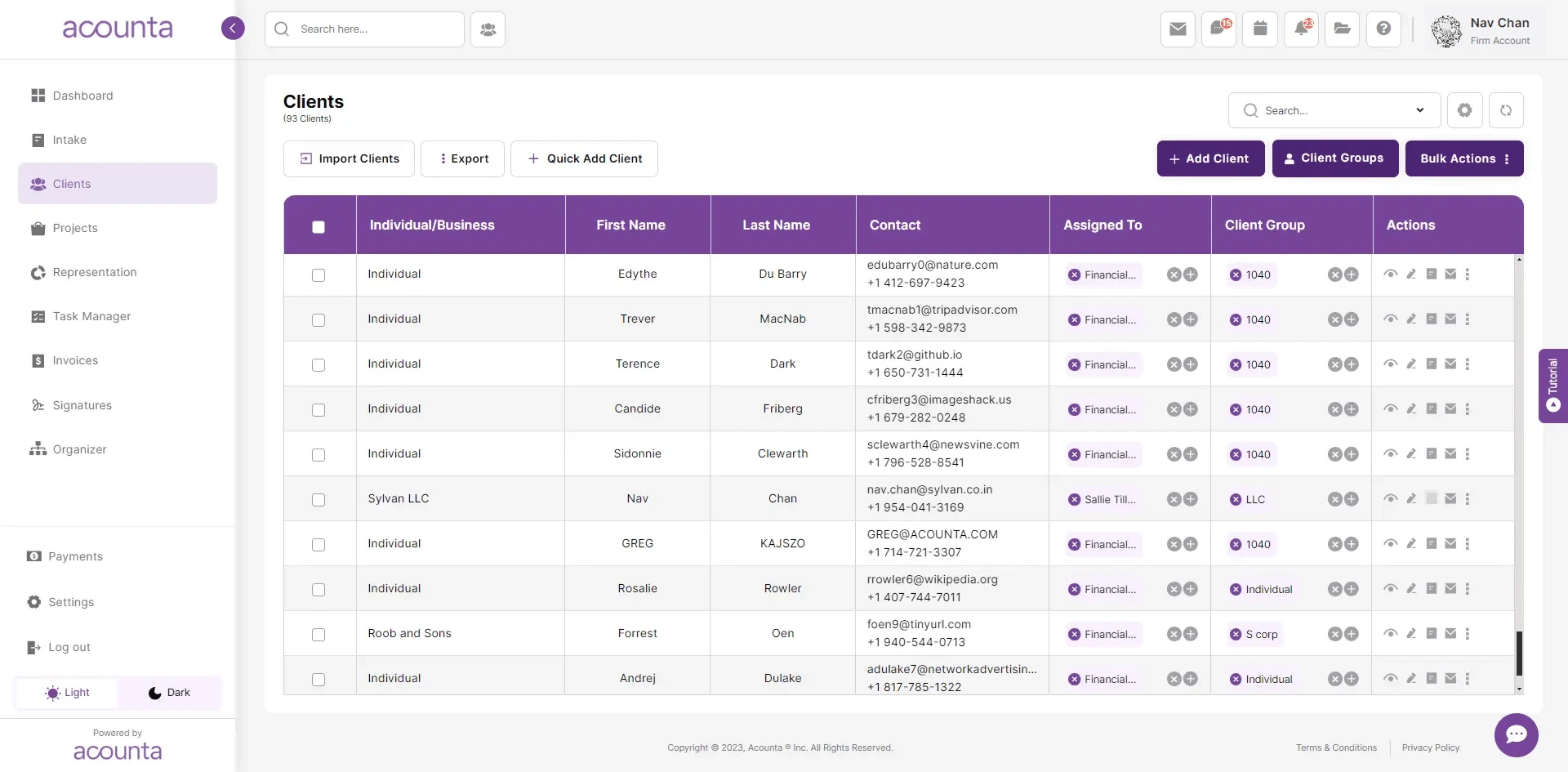Viewport: 1568px width, 772px height.
Task: Navigate to the Invoices section
Action: [x=76, y=360]
